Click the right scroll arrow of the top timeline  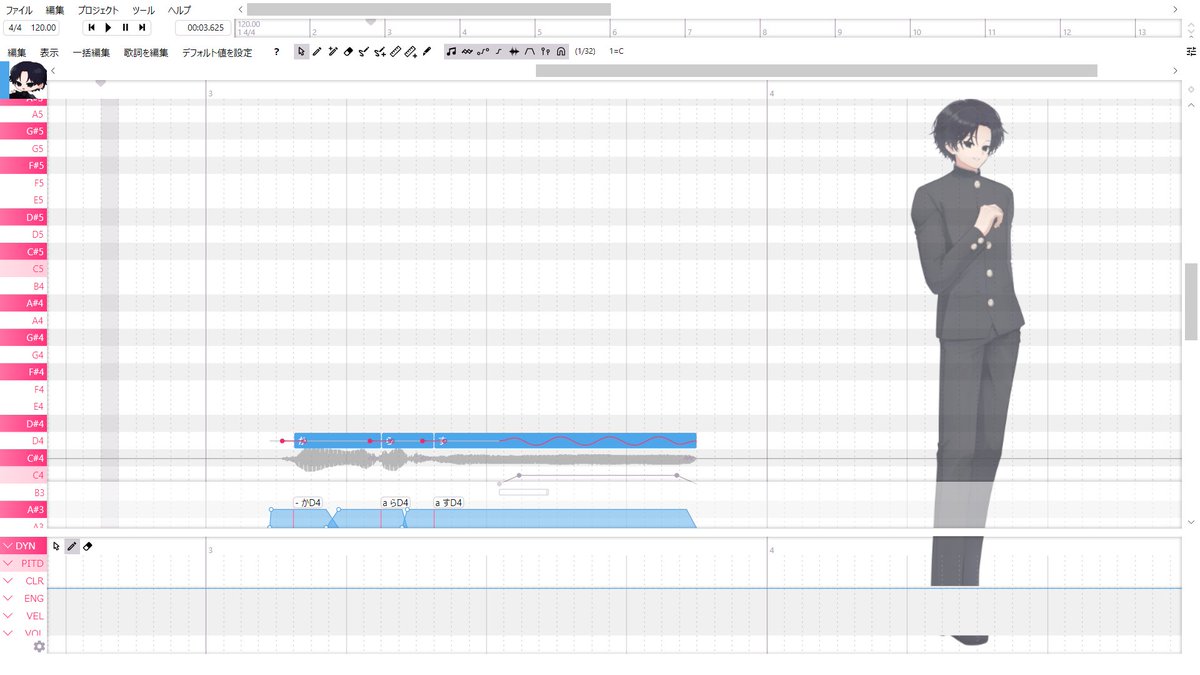point(1174,9)
